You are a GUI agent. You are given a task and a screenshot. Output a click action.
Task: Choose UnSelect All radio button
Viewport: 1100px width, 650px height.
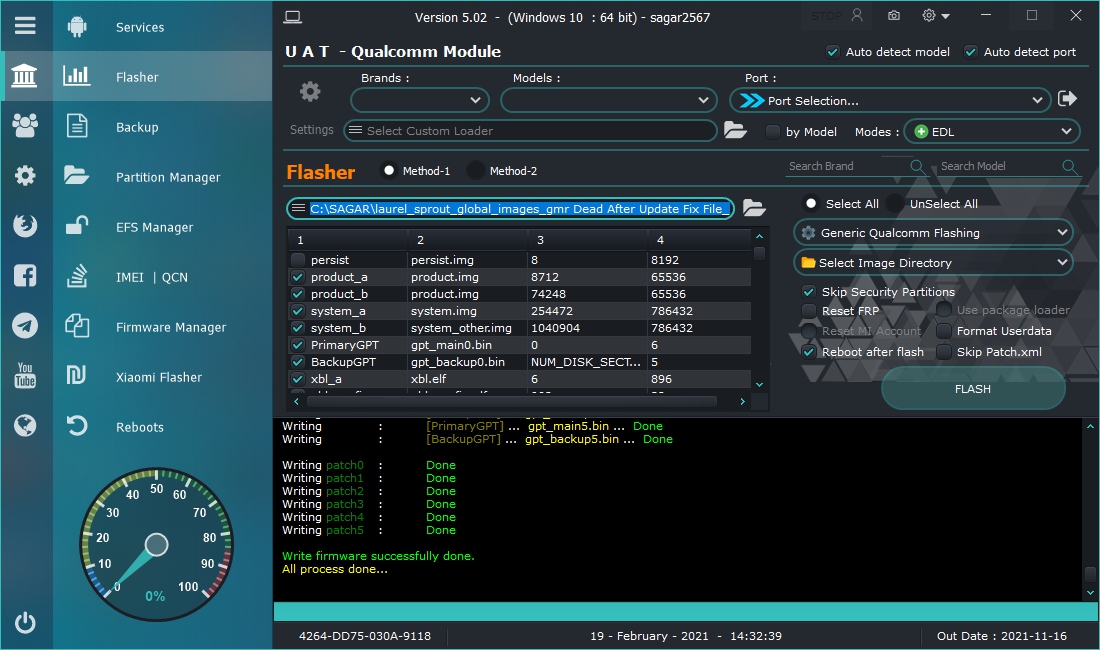(x=895, y=203)
